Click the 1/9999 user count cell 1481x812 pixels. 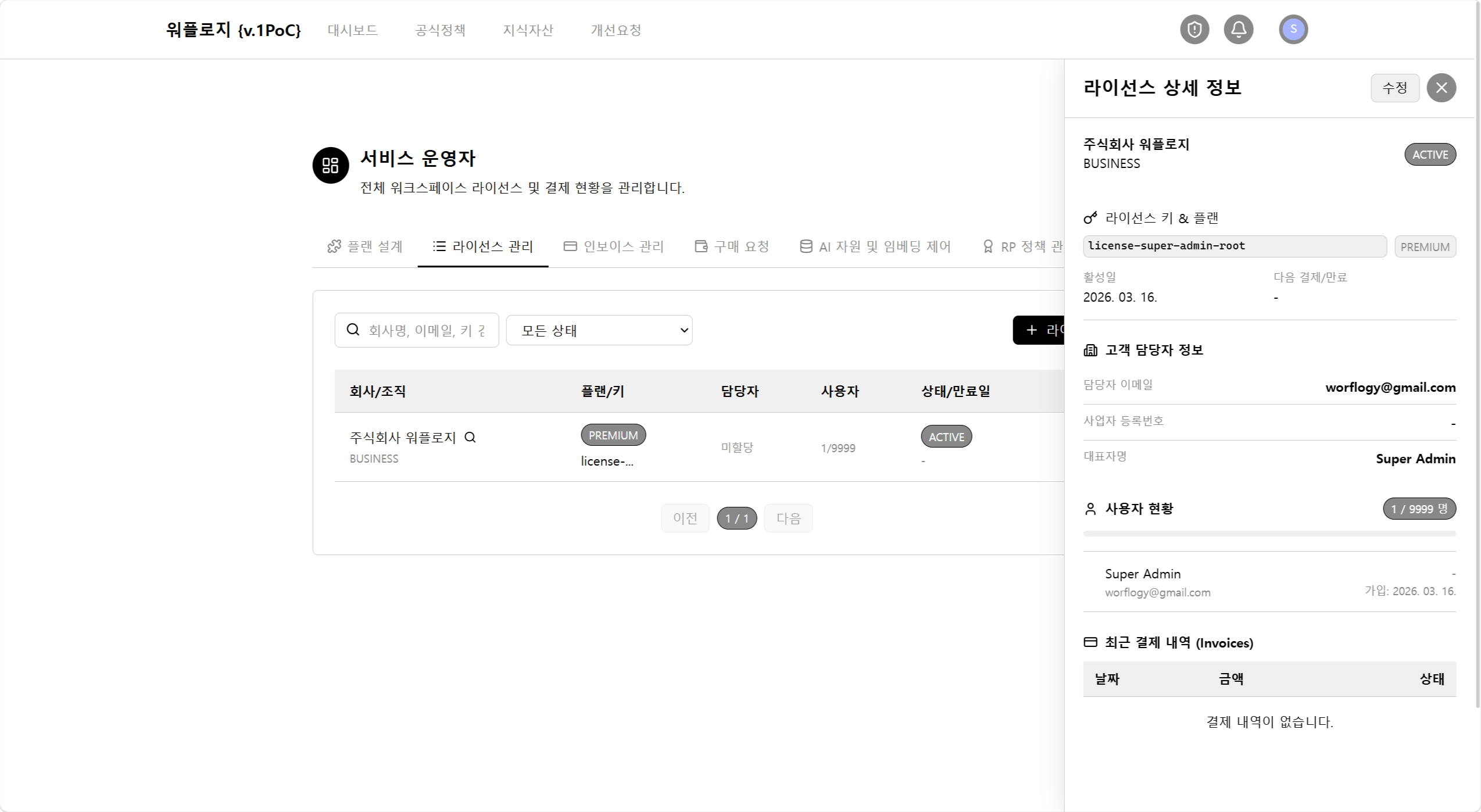838,448
